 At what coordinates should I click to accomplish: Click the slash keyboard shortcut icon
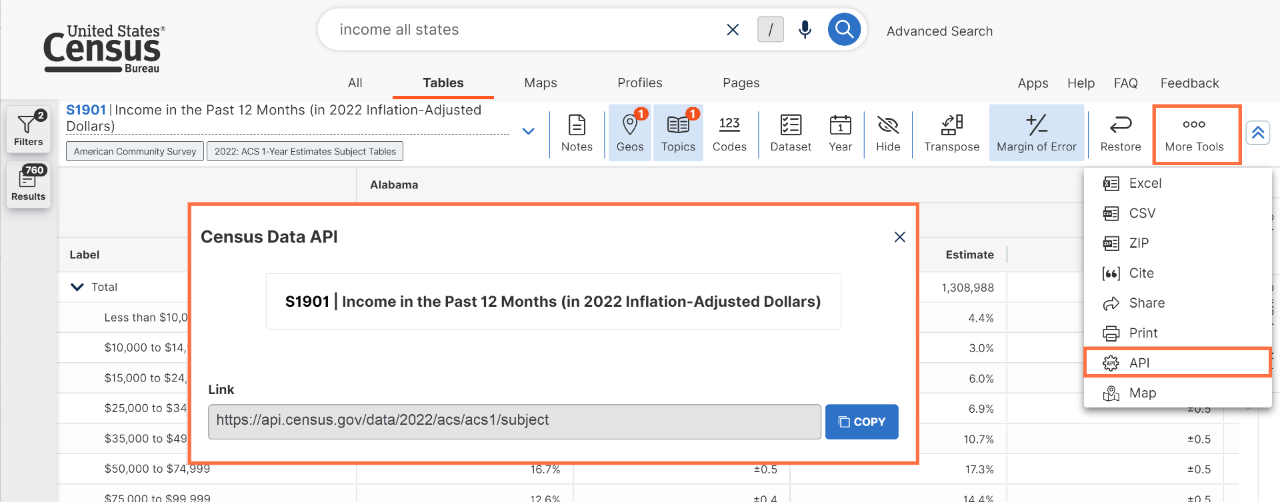click(x=770, y=30)
